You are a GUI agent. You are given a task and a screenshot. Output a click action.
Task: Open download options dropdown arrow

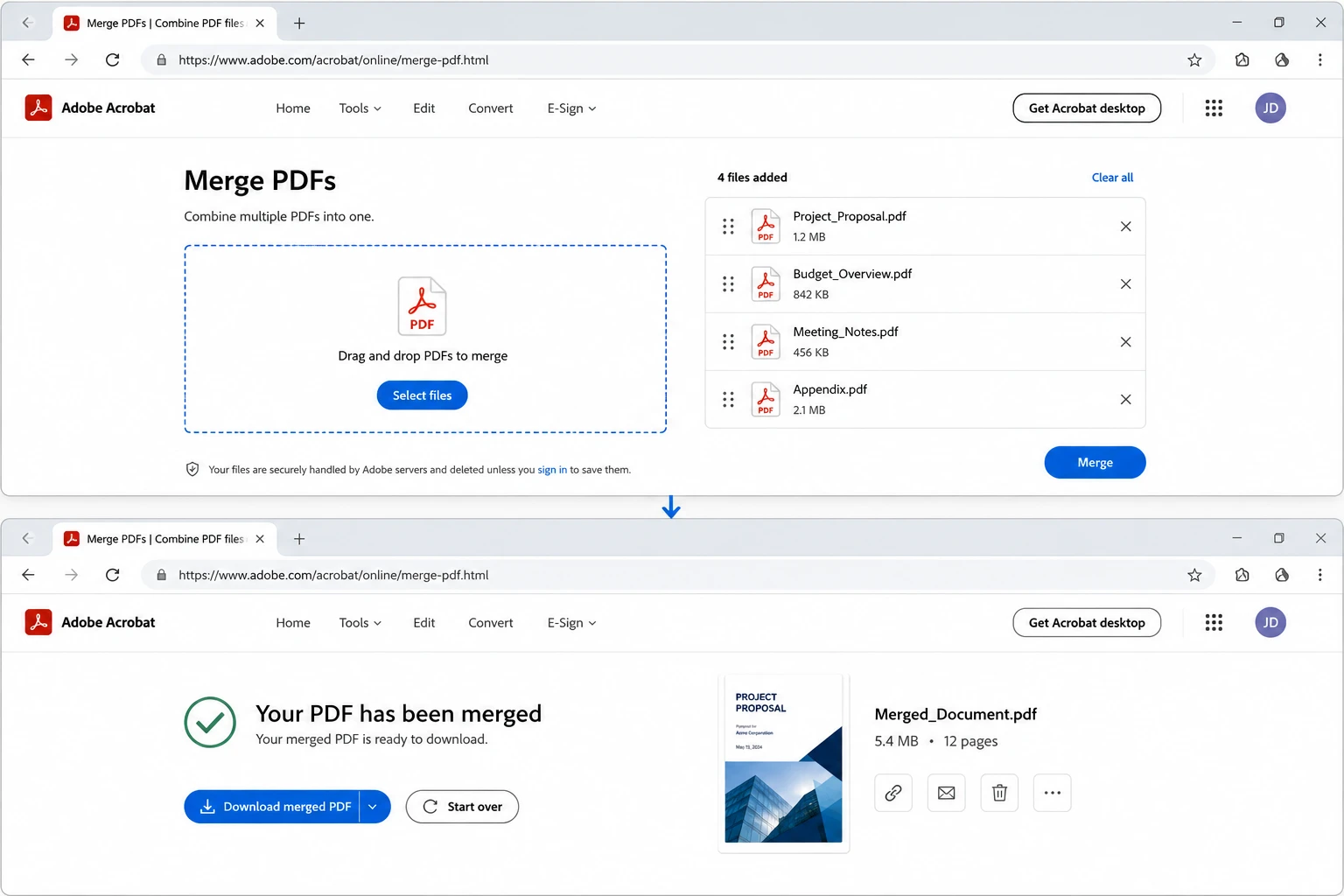coord(374,807)
